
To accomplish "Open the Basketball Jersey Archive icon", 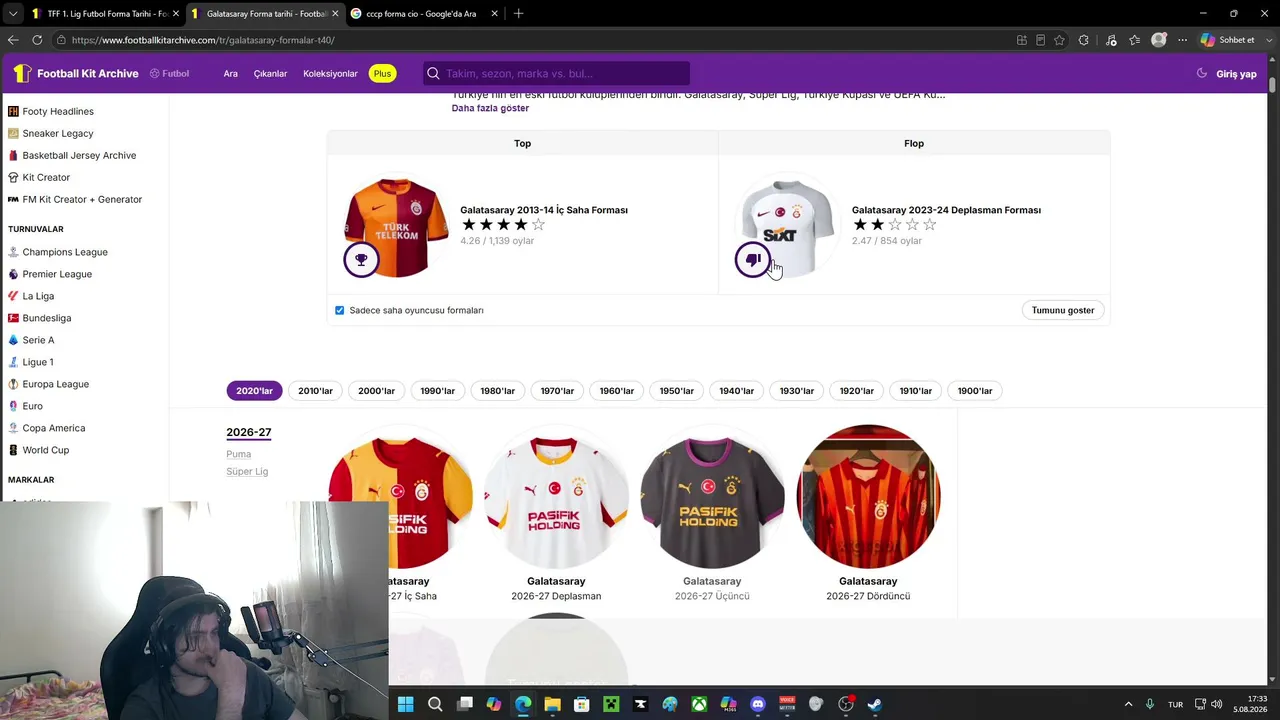I will coord(13,155).
